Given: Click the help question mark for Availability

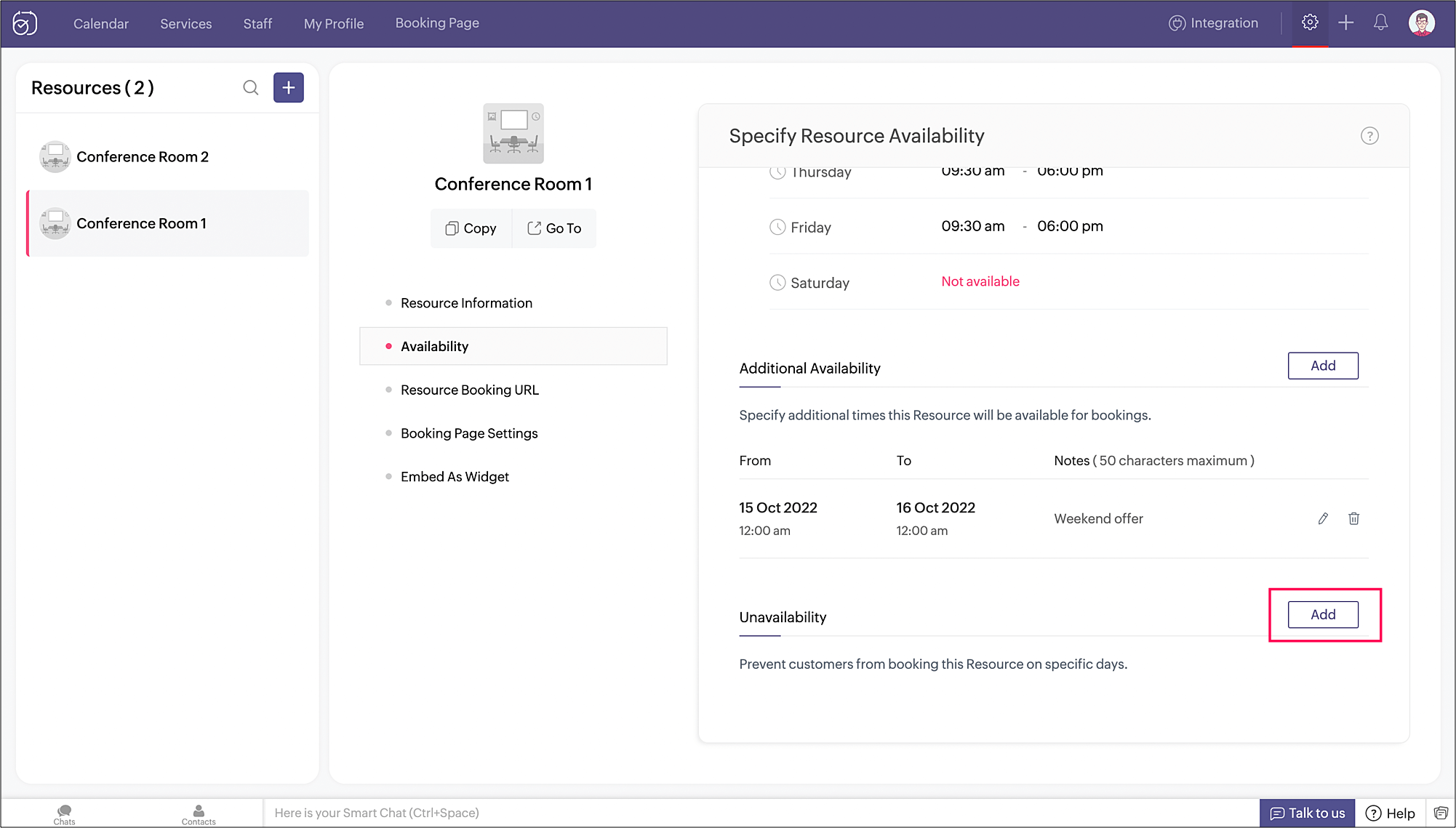Looking at the screenshot, I should tap(1369, 136).
